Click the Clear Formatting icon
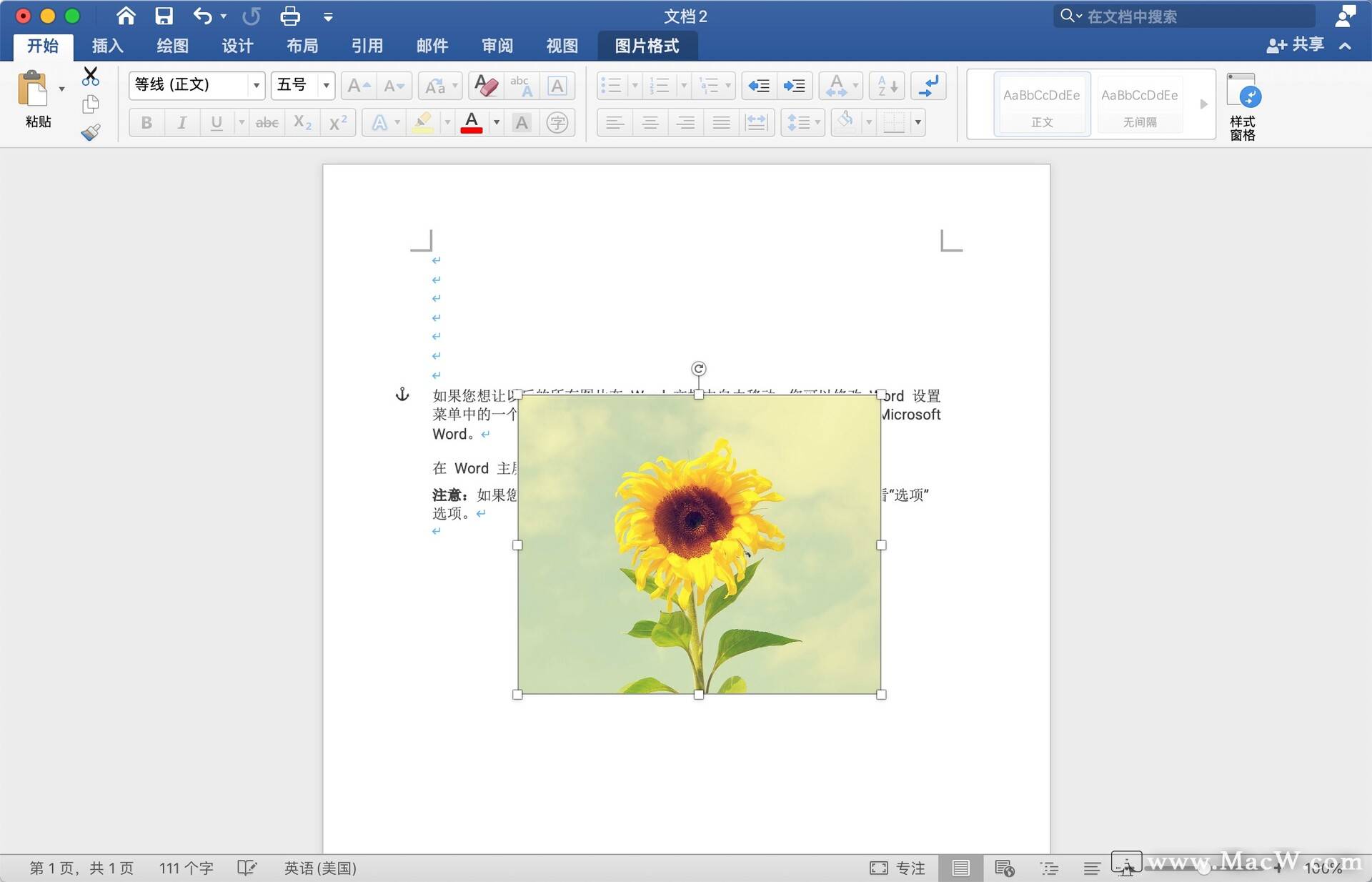 pyautogui.click(x=485, y=86)
